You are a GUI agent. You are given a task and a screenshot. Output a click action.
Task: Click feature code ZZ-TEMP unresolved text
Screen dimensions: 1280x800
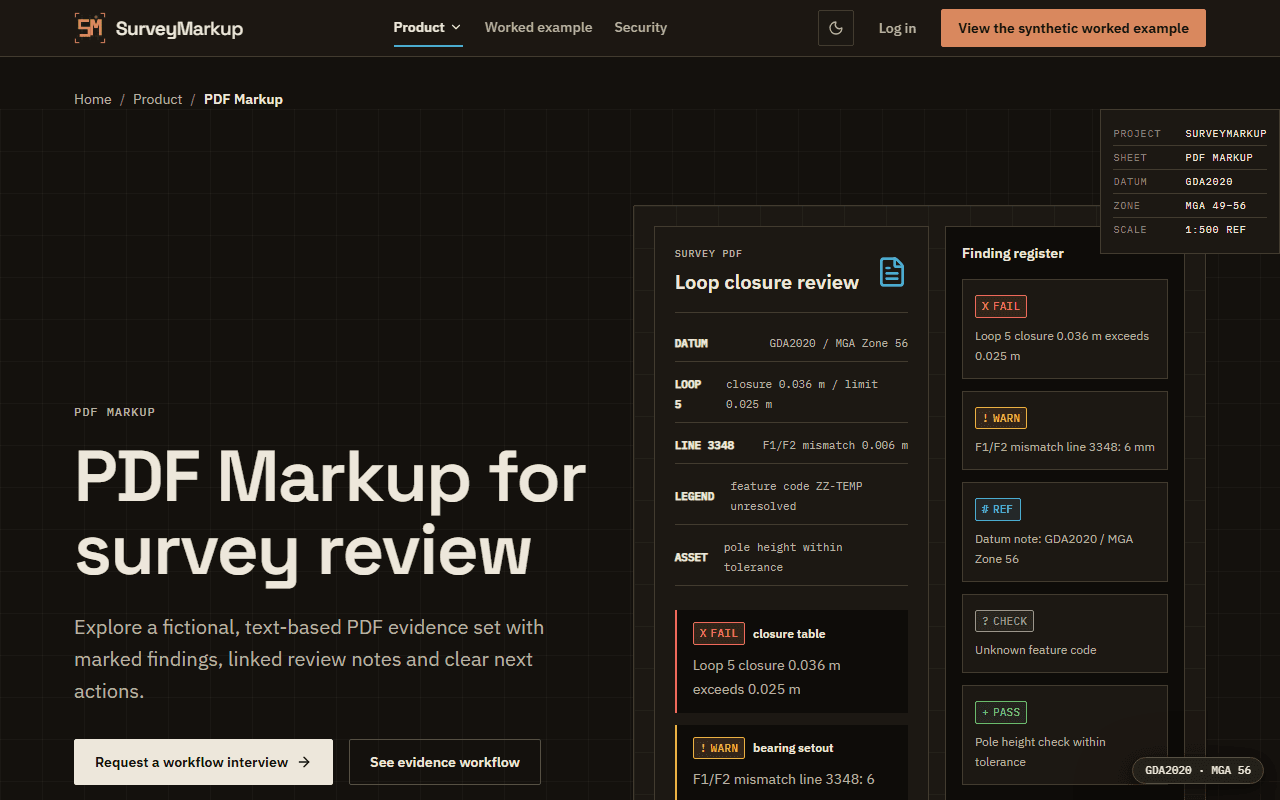(x=796, y=496)
